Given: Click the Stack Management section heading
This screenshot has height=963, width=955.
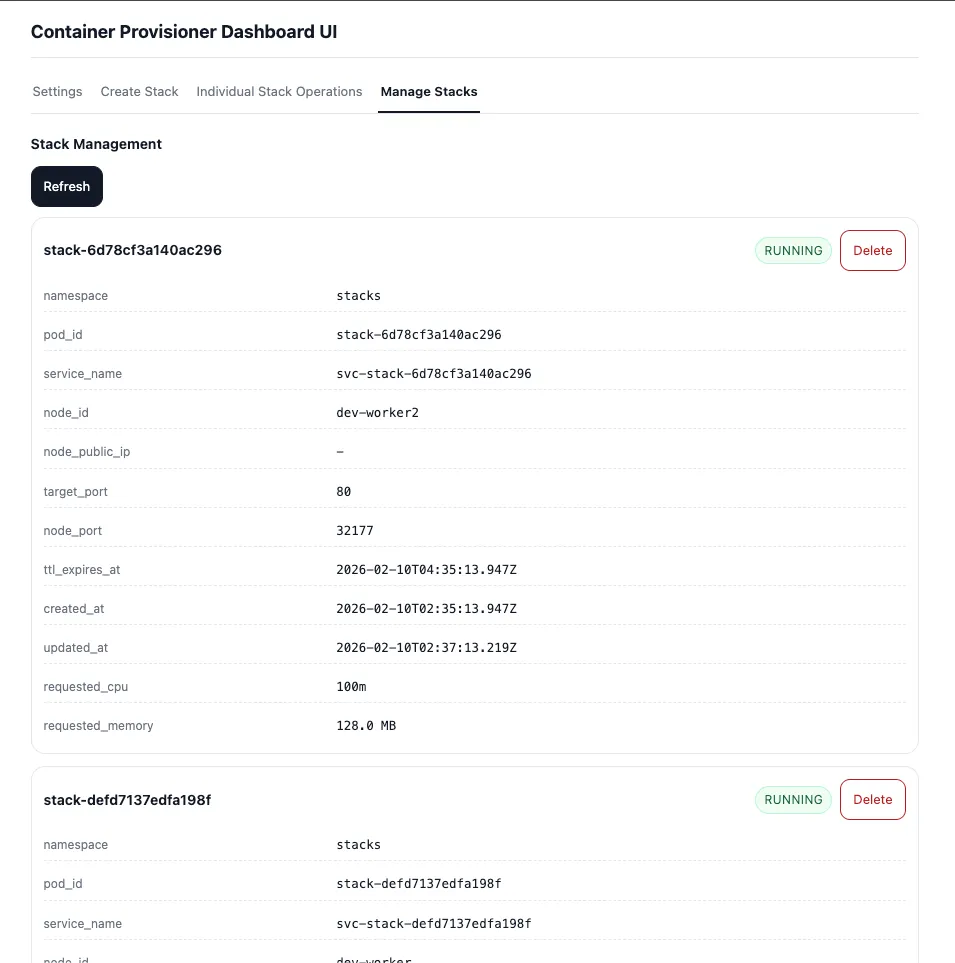Looking at the screenshot, I should pos(96,144).
